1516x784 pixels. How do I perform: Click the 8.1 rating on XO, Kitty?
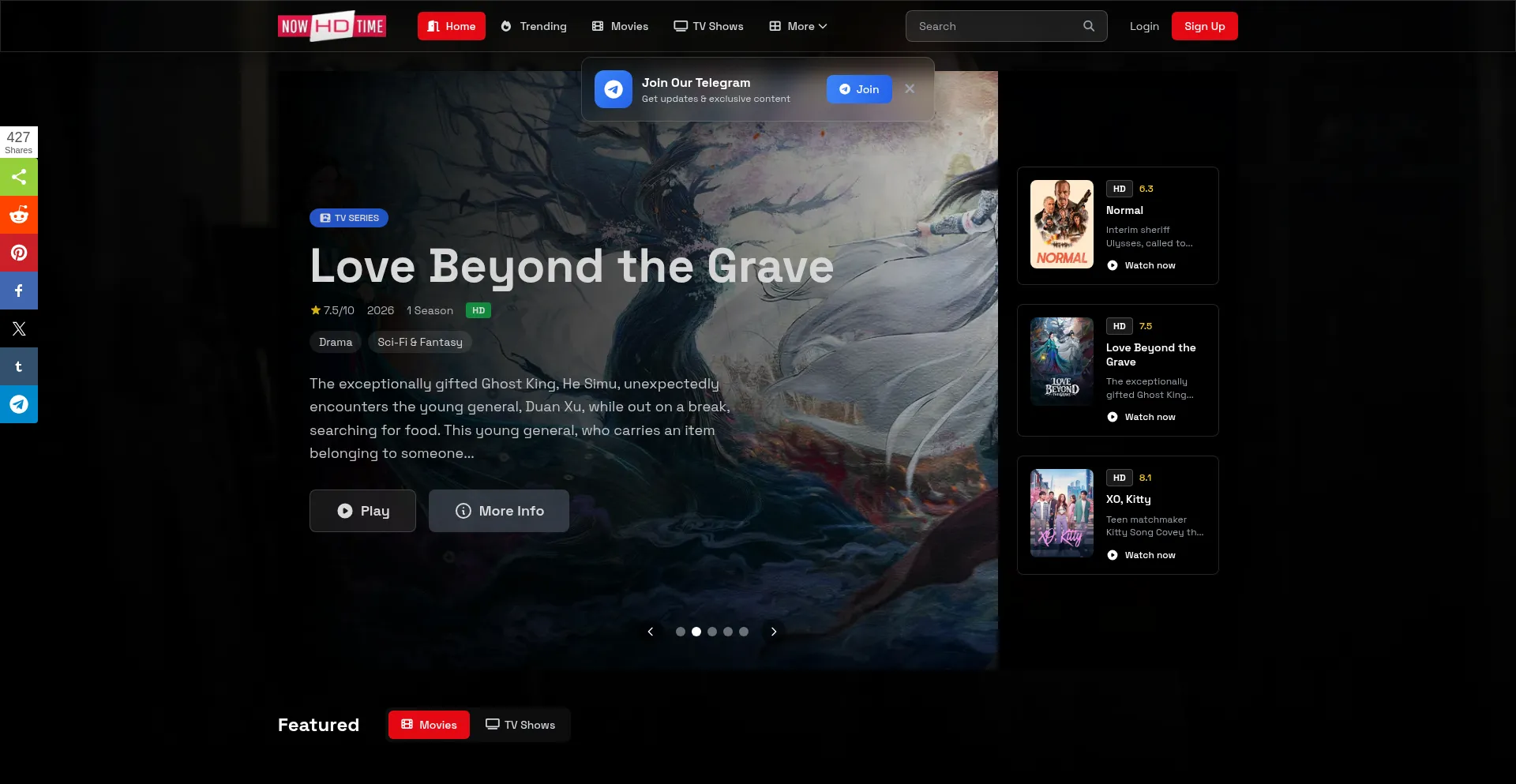tap(1145, 478)
